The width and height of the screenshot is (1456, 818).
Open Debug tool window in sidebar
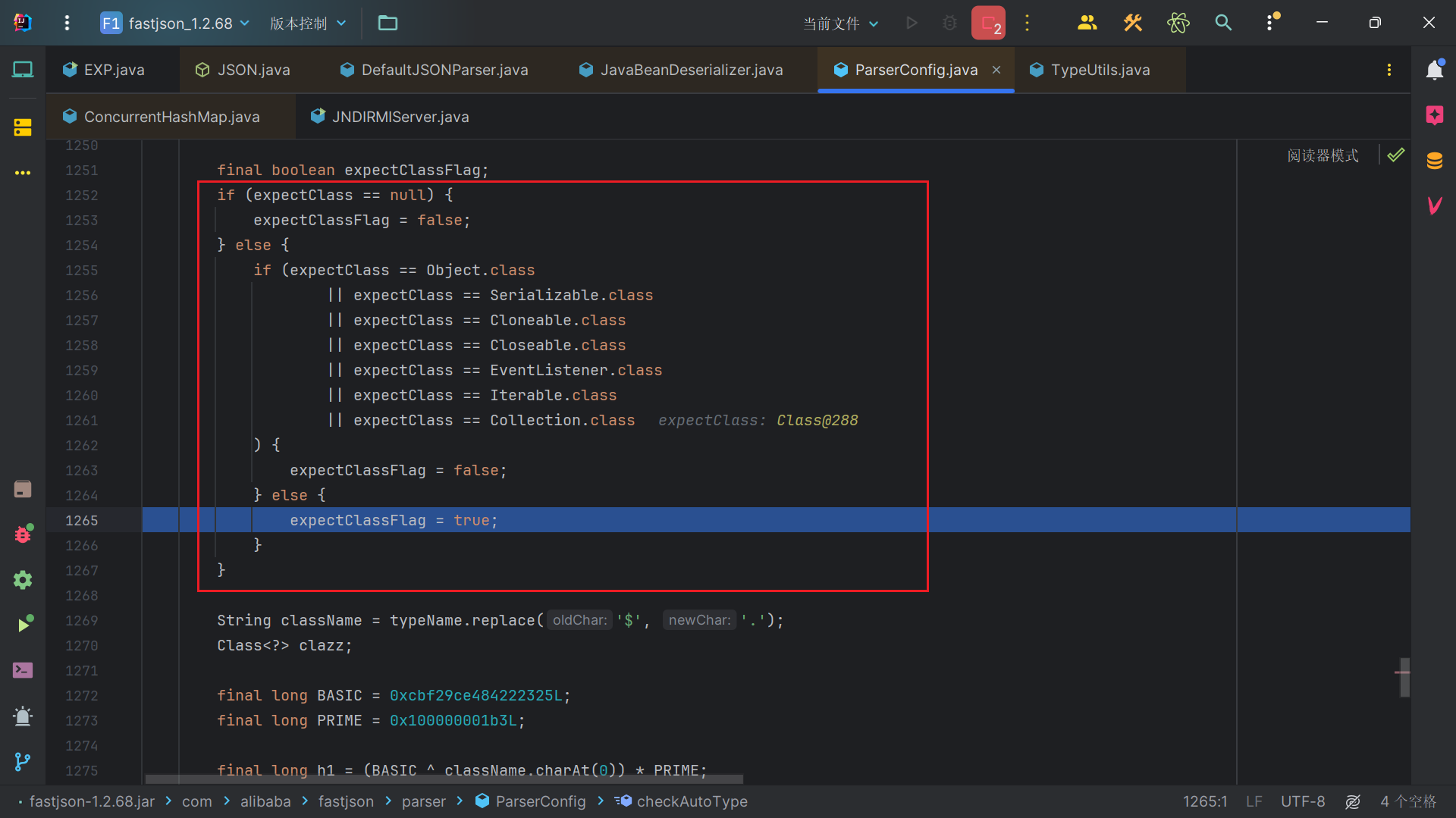point(23,534)
